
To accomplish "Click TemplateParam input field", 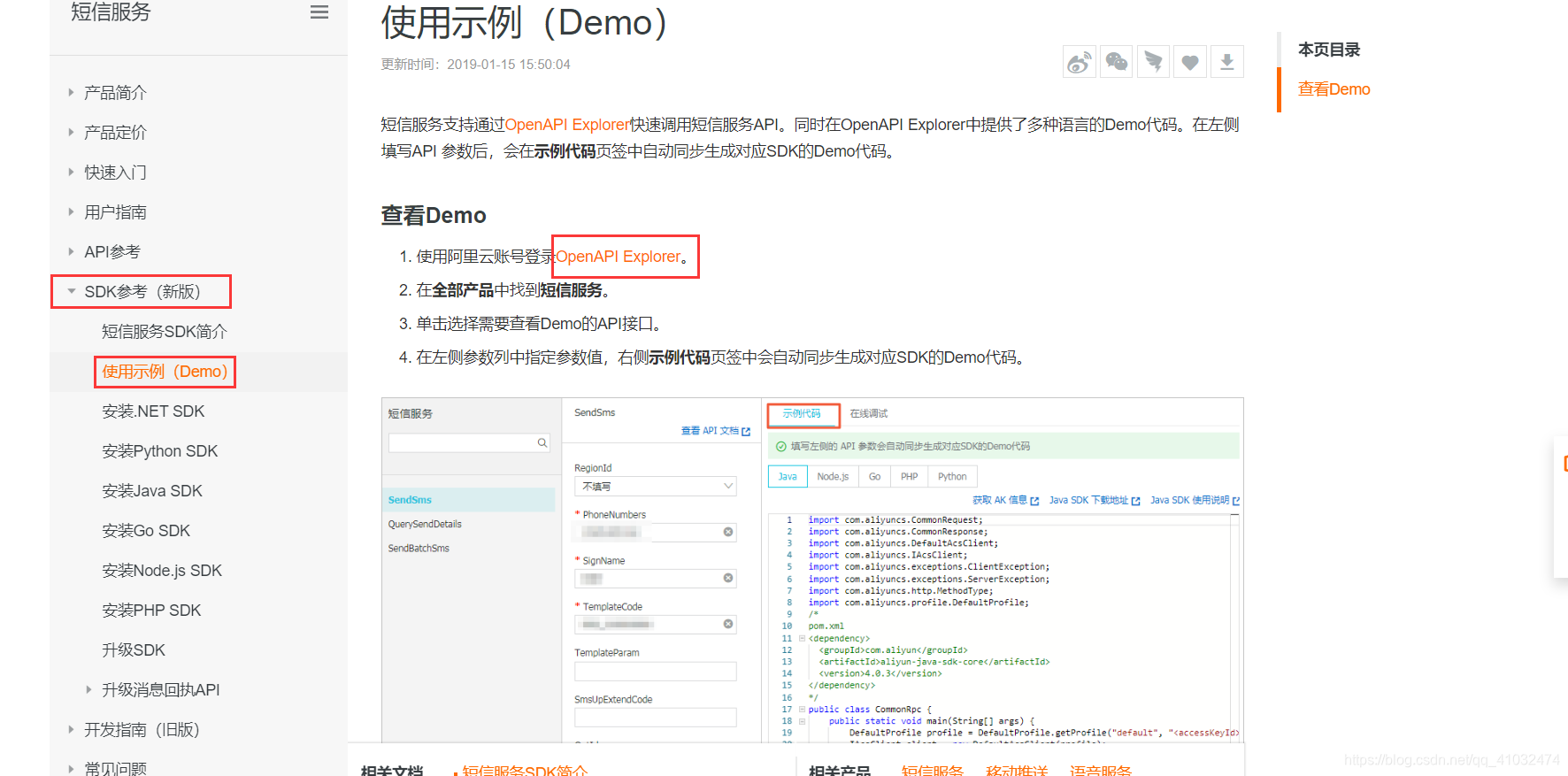I will point(656,671).
